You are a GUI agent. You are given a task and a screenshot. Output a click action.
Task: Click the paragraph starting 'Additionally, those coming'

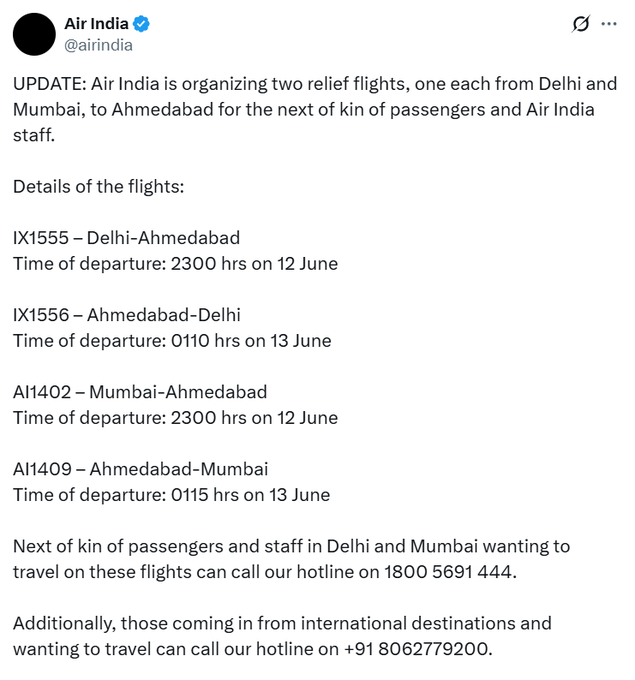pos(281,624)
